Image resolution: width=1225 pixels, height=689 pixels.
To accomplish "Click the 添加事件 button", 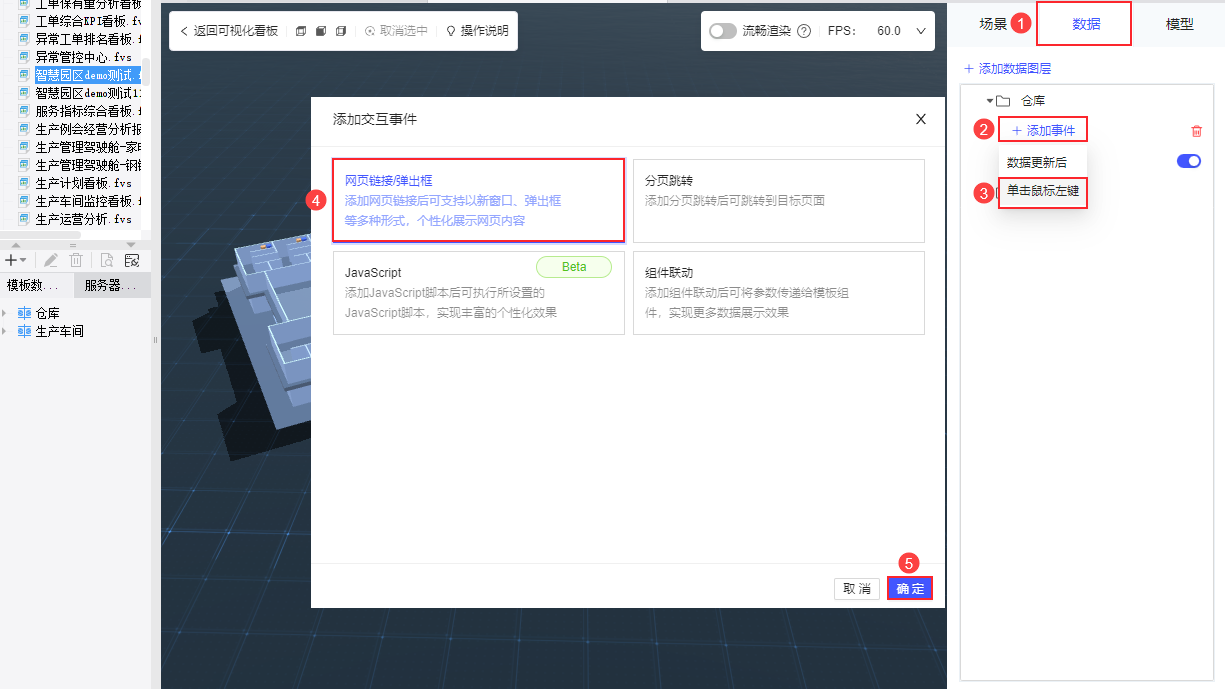I will click(x=1043, y=131).
